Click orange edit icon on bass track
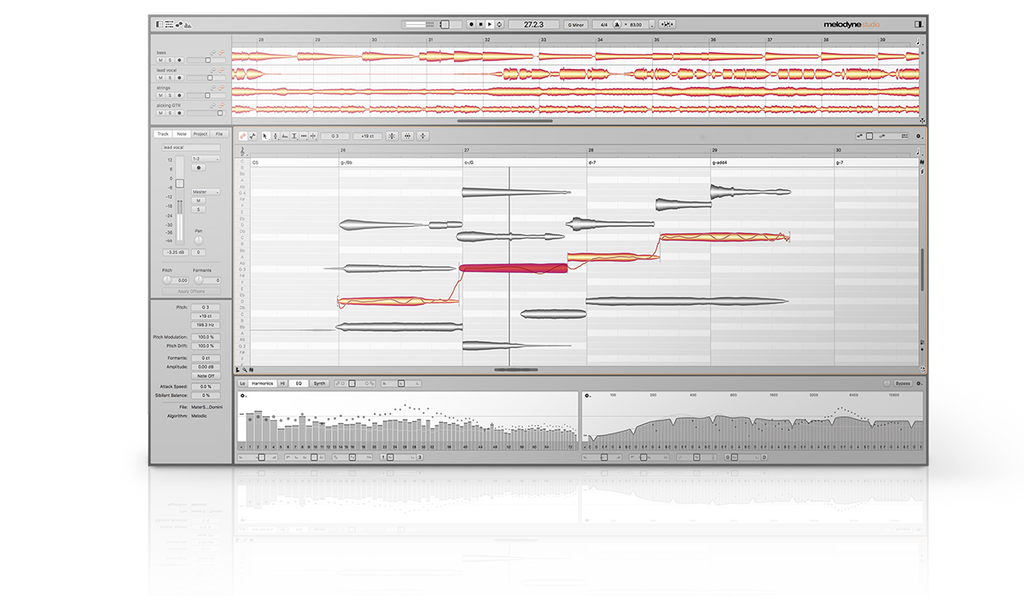Image resolution: width=1024 pixels, height=597 pixels. pyautogui.click(x=221, y=53)
